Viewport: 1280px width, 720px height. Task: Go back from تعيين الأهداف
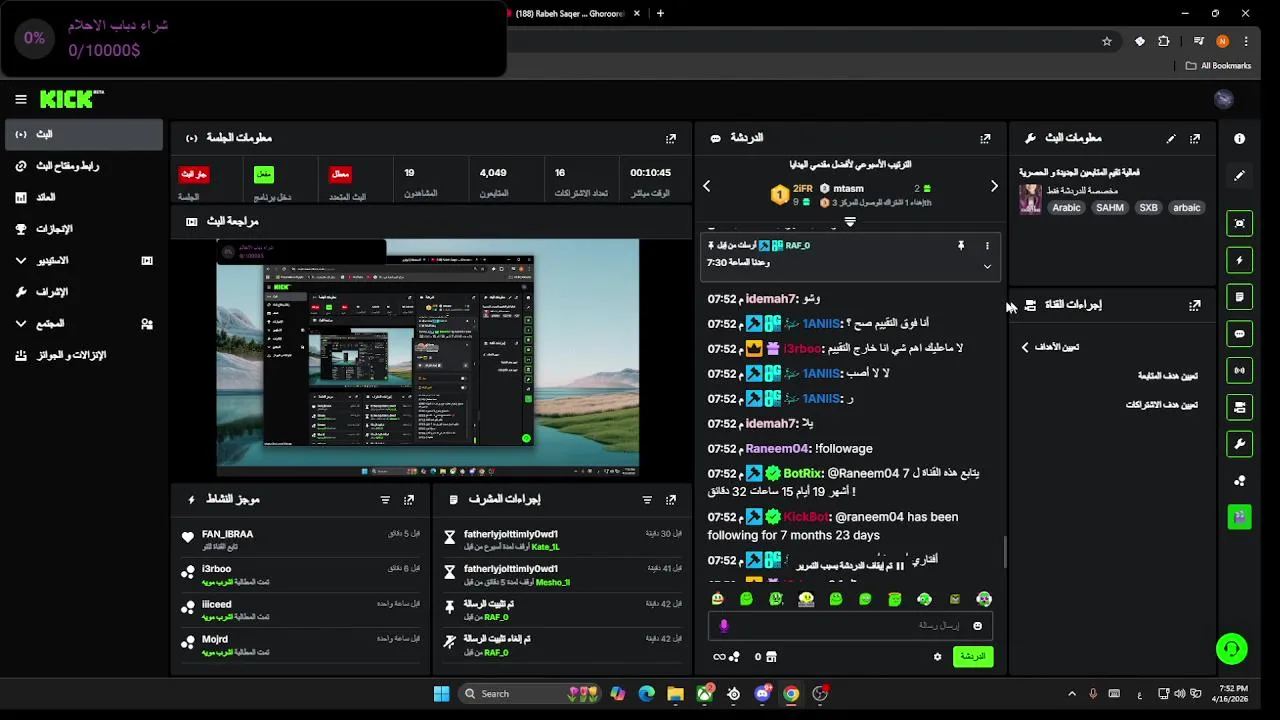(1025, 347)
